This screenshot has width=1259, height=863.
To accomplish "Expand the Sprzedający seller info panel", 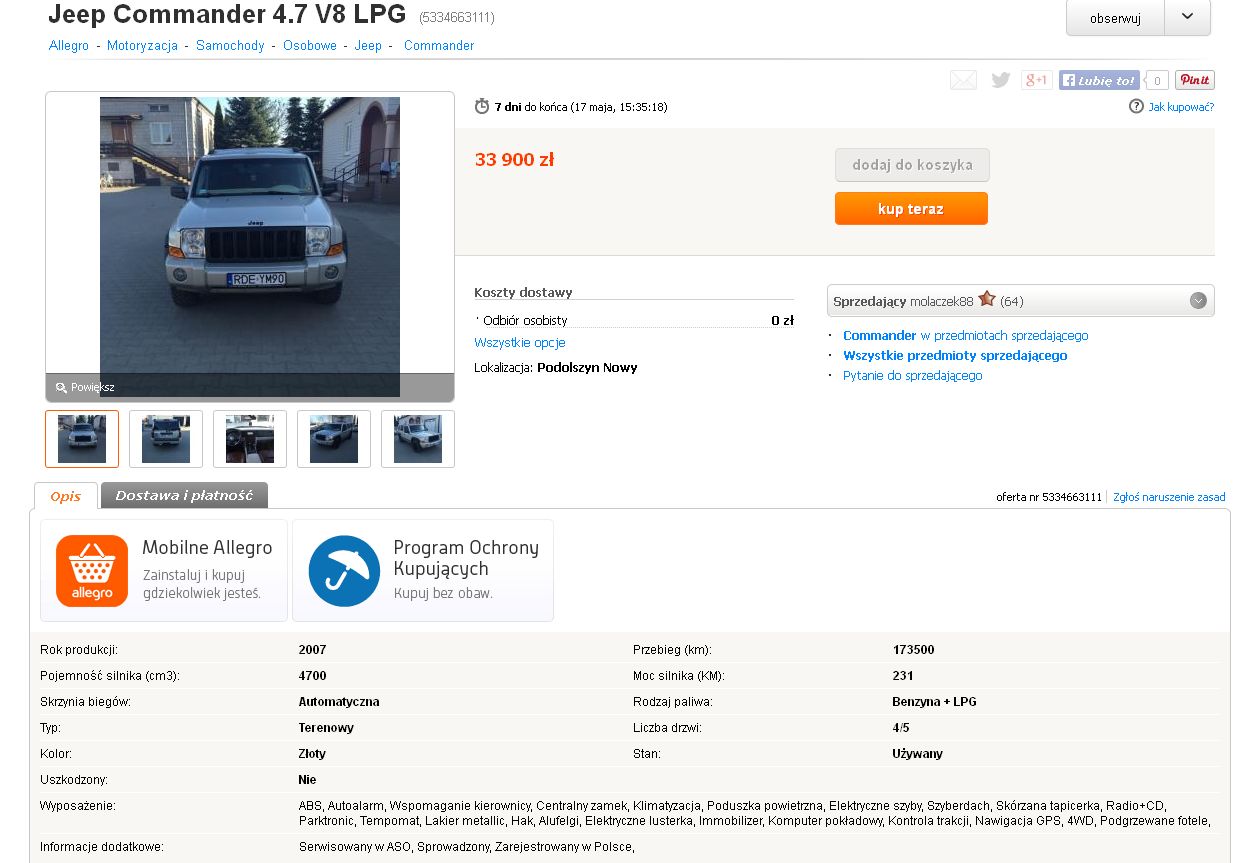I will (1198, 301).
